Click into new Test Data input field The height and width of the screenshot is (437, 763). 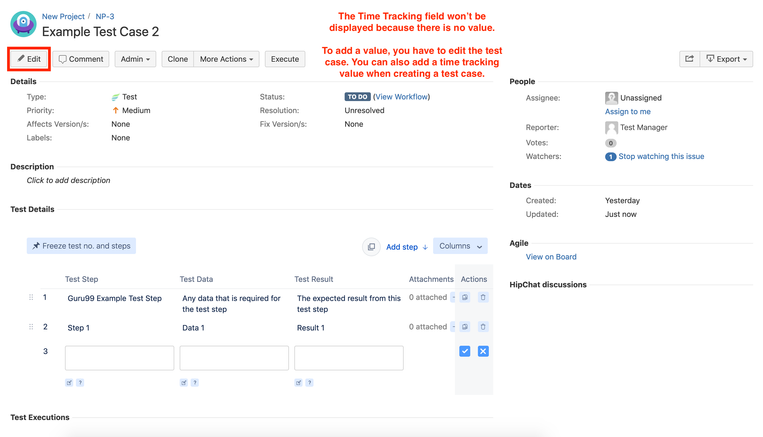tap(234, 358)
